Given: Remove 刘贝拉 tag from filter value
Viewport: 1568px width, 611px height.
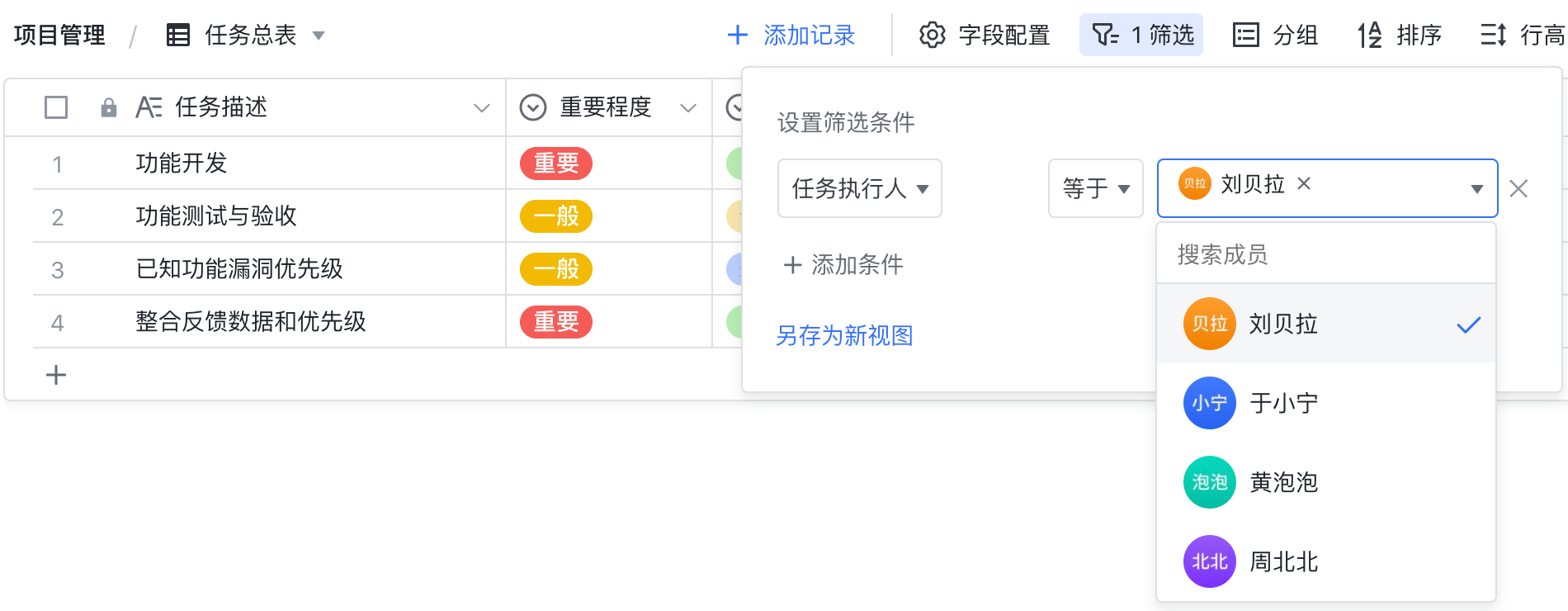Looking at the screenshot, I should point(1304,183).
